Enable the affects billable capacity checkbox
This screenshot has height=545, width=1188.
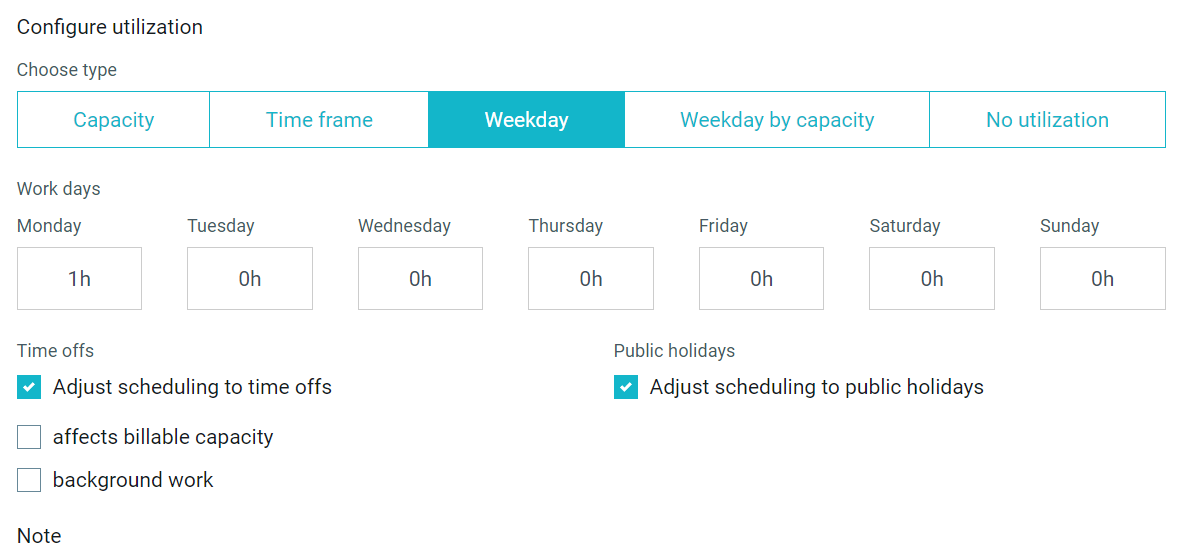[29, 437]
